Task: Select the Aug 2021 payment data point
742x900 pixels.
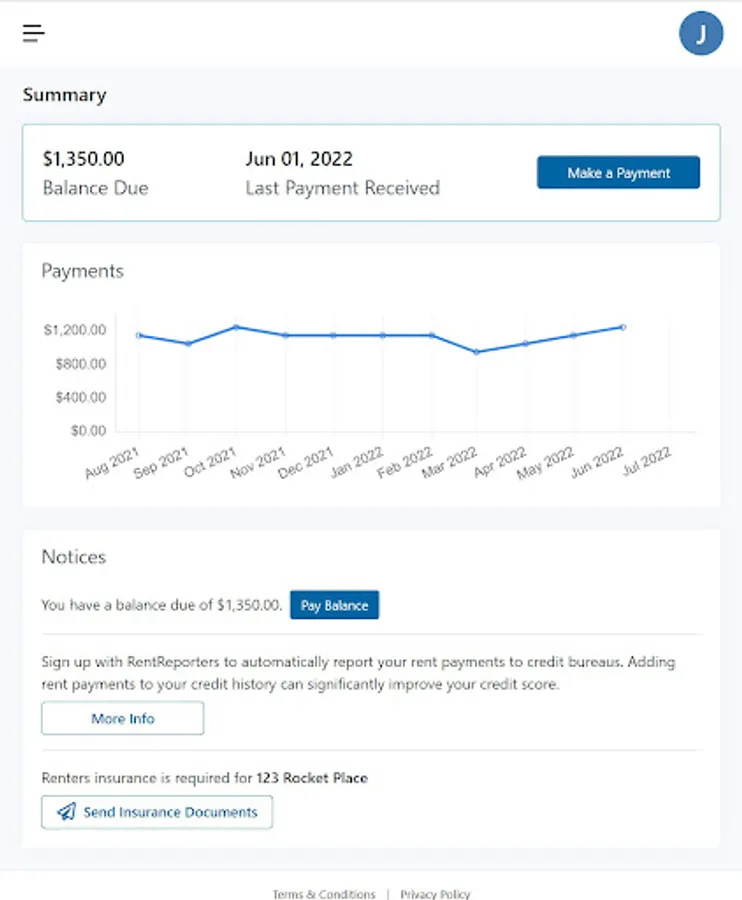Action: coord(139,335)
